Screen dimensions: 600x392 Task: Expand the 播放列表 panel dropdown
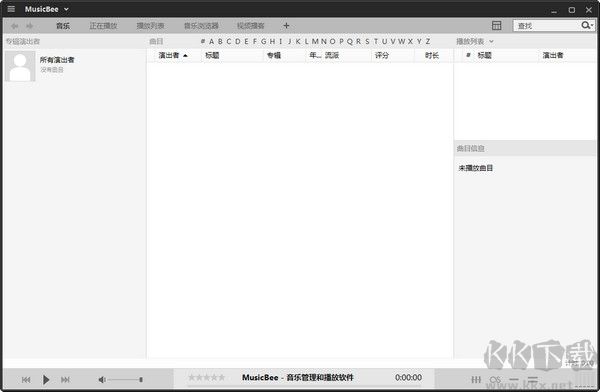[491, 41]
